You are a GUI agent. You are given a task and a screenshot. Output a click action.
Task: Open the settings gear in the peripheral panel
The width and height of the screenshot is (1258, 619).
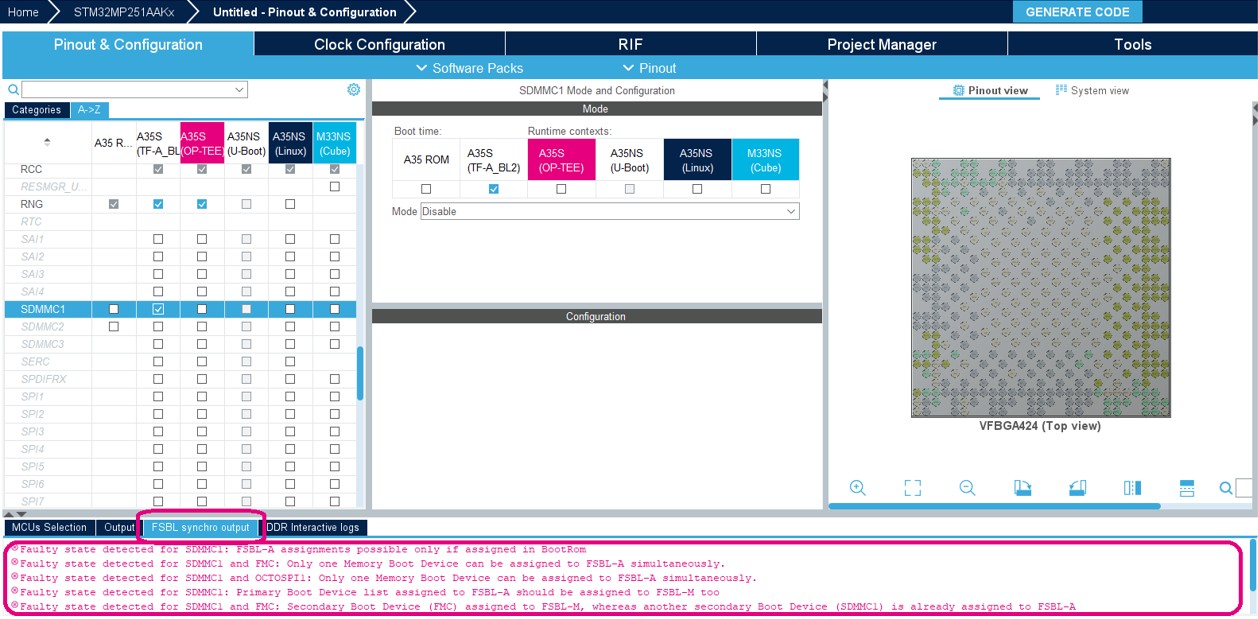[353, 89]
